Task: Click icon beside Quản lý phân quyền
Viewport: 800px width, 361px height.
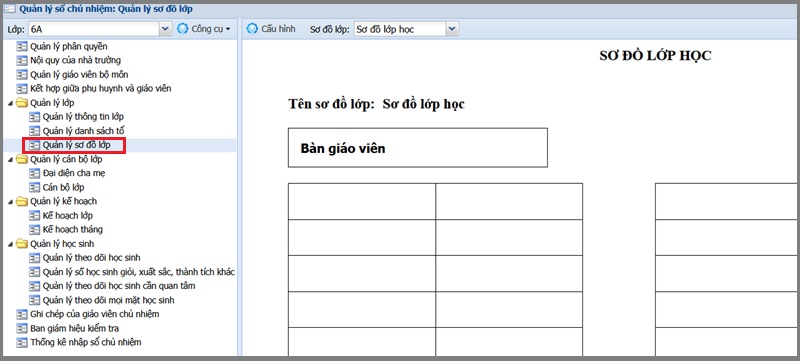Action: 21,46
